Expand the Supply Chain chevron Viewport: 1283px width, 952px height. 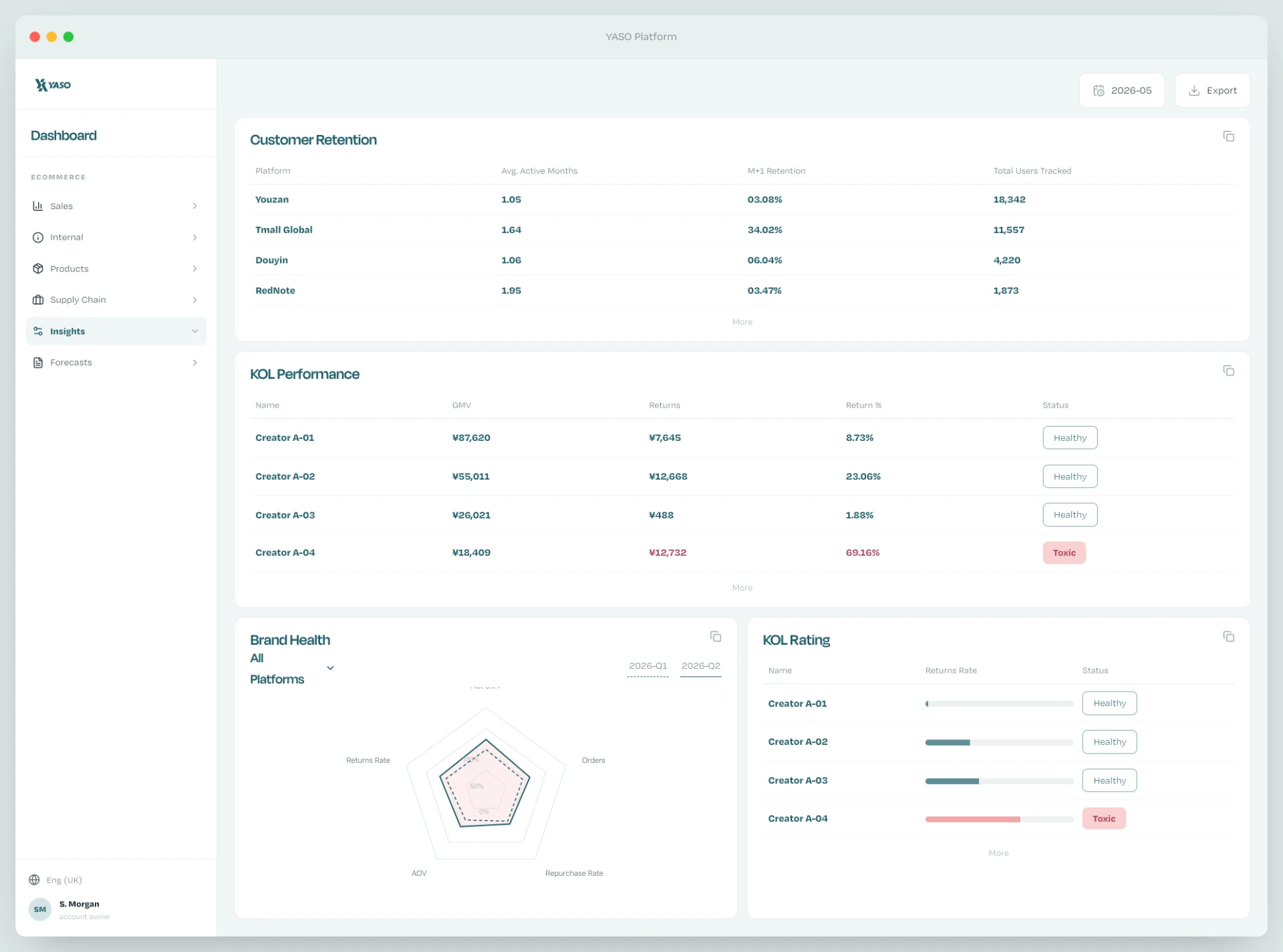(194, 300)
